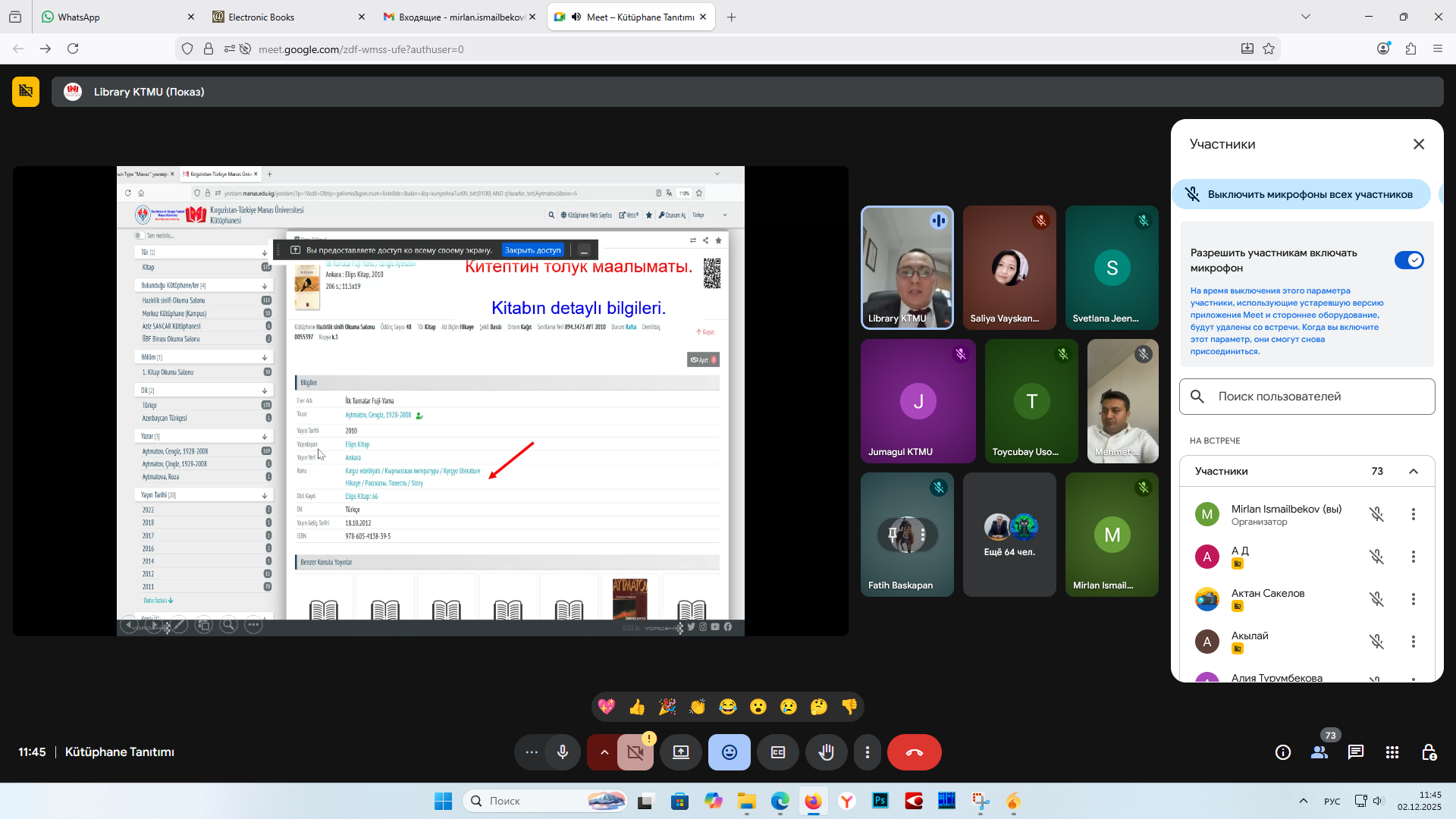
Task: Turn on captions button
Action: pos(778,752)
